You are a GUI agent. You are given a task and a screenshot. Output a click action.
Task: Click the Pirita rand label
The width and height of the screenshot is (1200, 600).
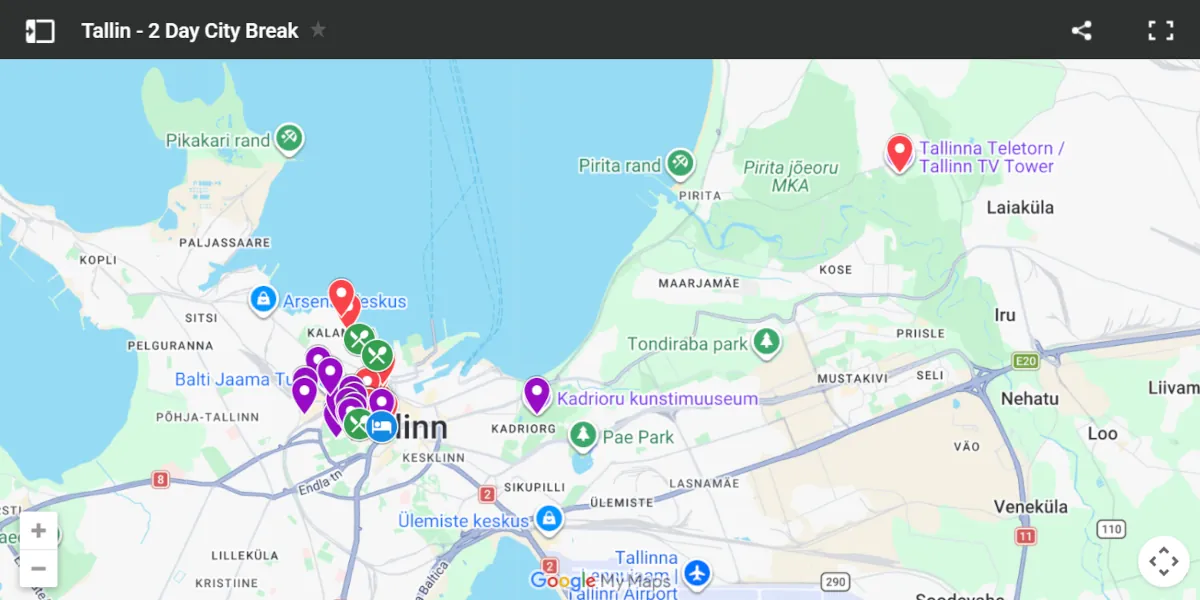[620, 166]
